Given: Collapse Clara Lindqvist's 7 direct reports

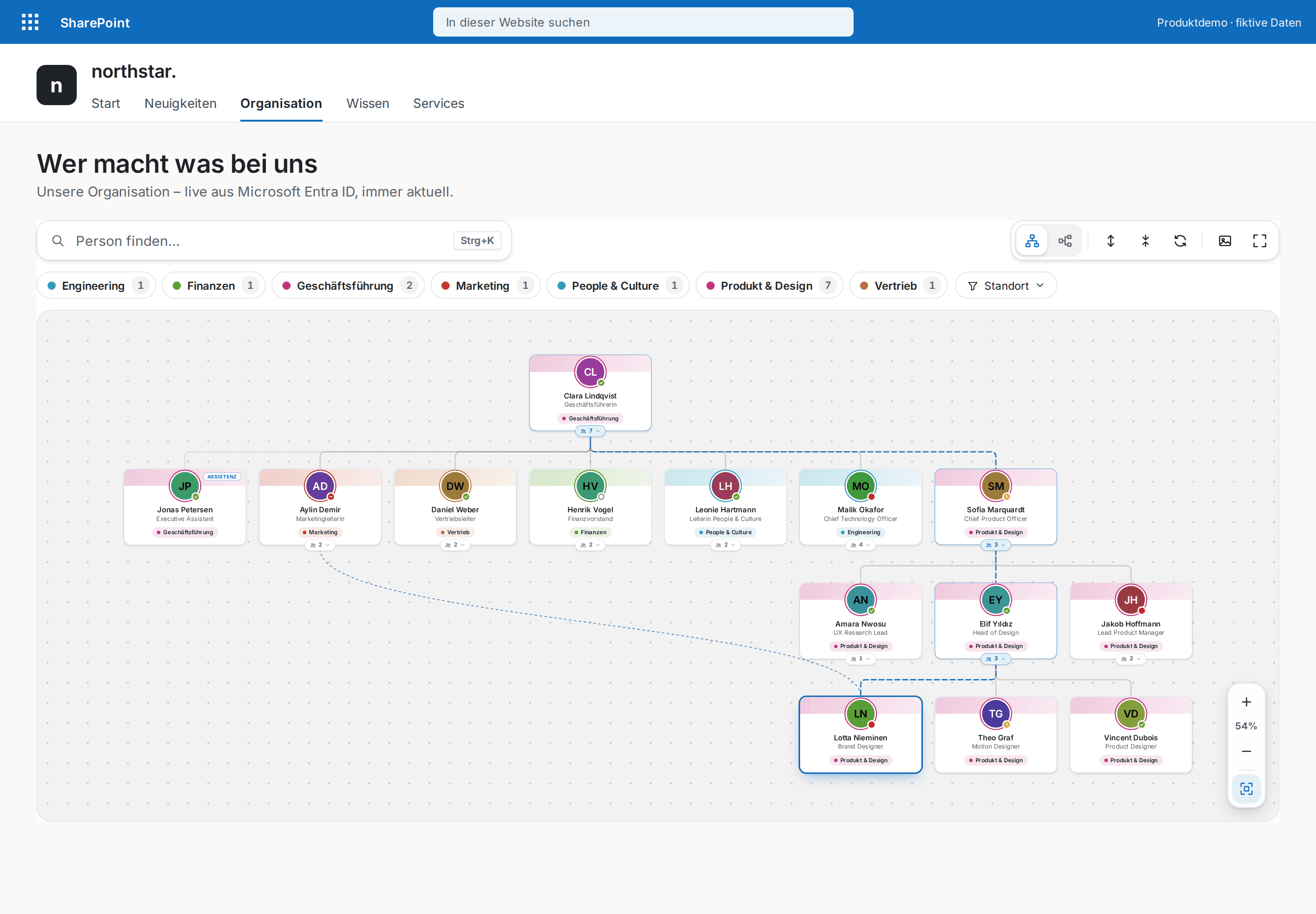Looking at the screenshot, I should pos(590,431).
